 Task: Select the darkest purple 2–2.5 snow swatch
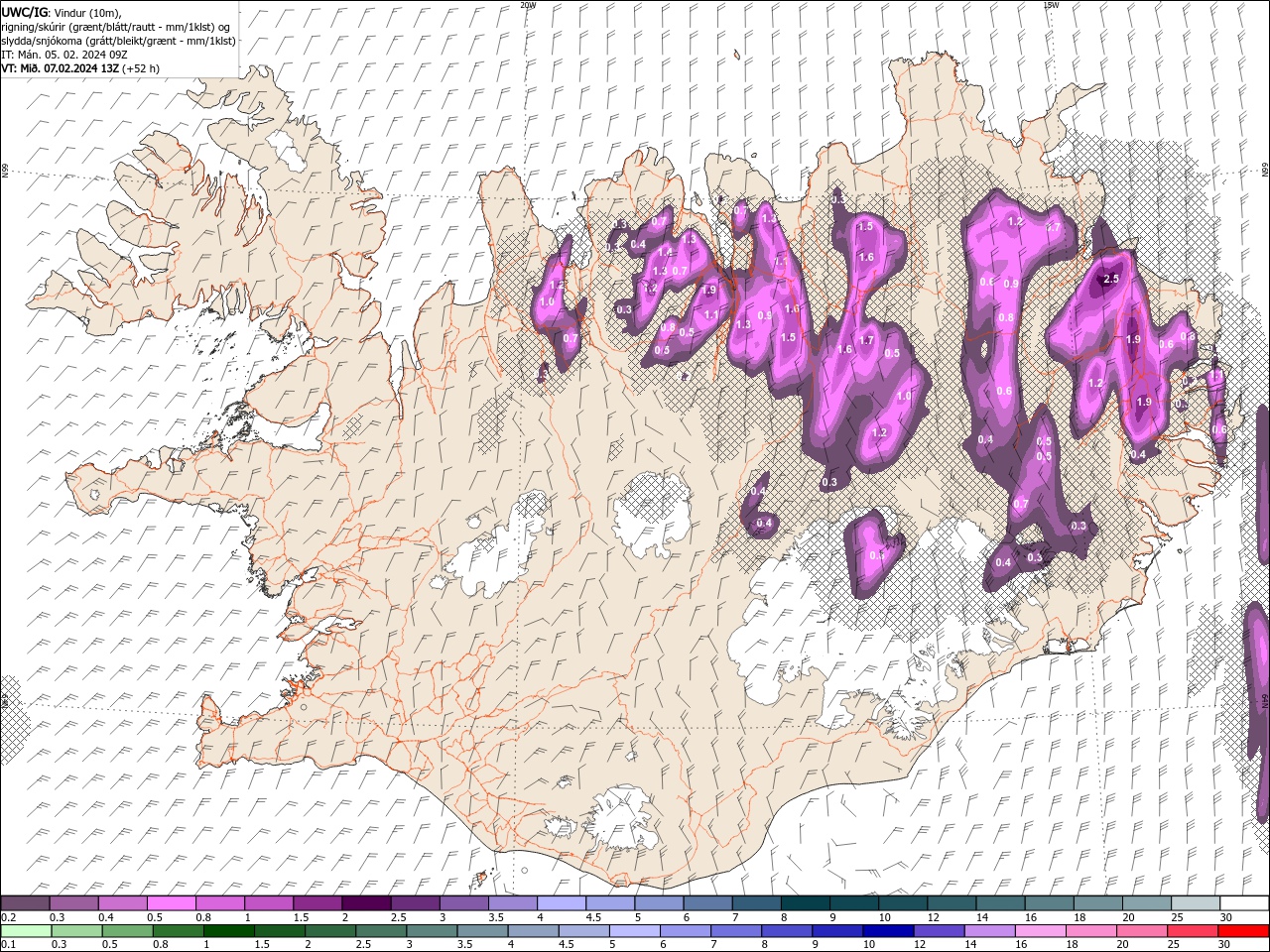366,903
